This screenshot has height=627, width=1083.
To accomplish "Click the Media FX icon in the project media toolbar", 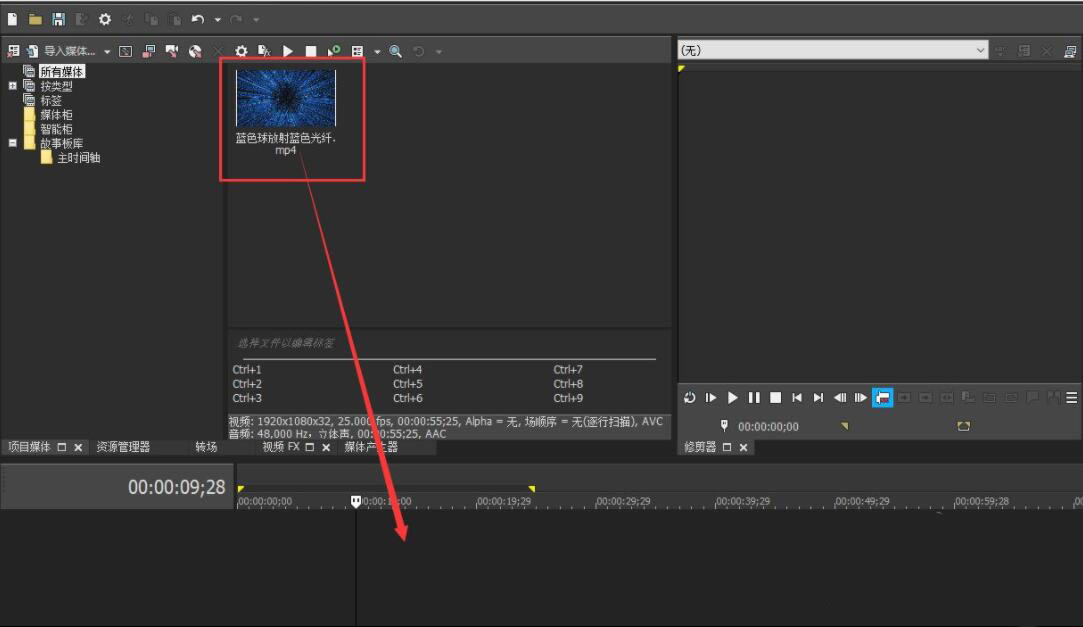I will (x=263, y=50).
